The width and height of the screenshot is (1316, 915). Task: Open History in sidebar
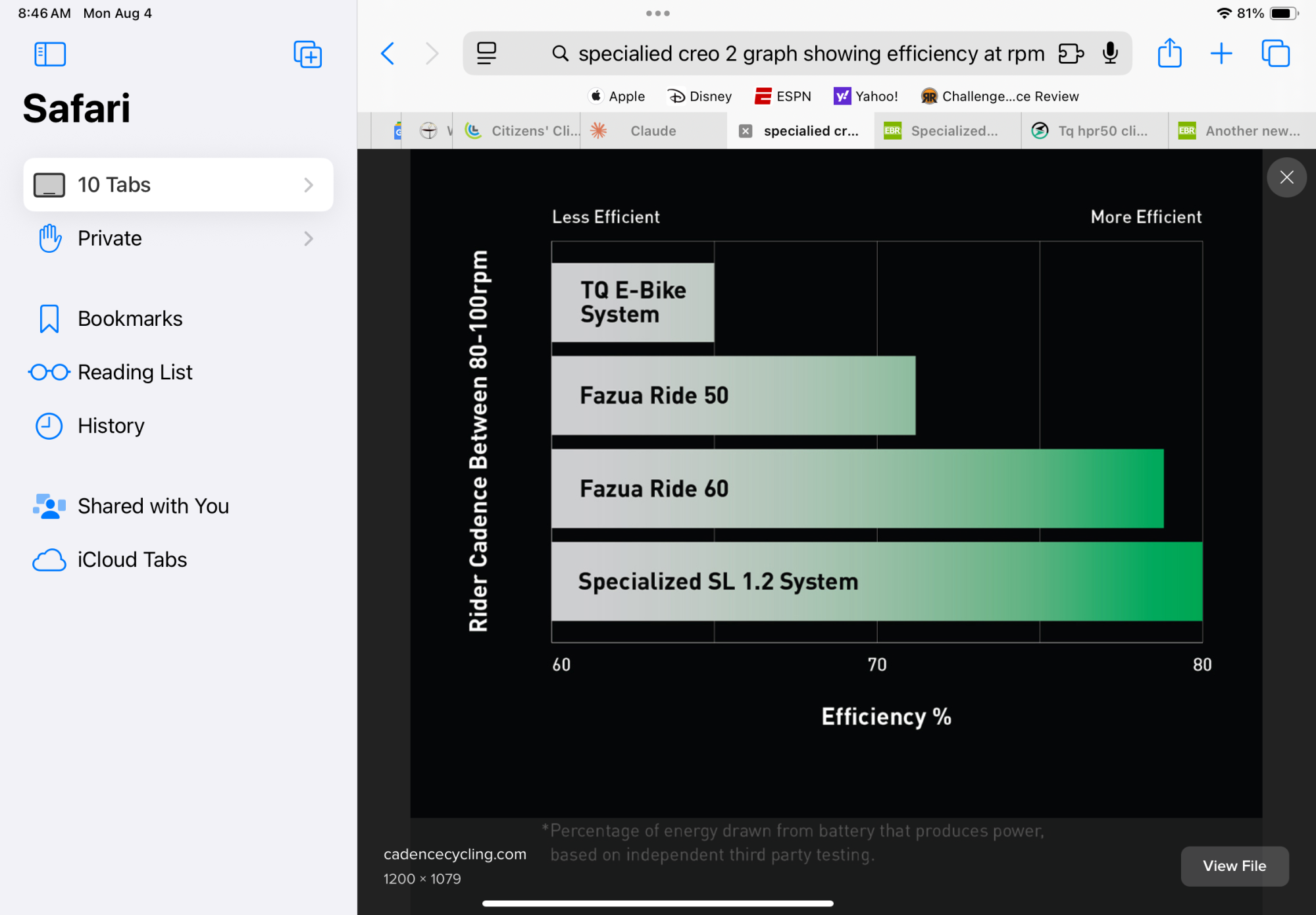[178, 426]
